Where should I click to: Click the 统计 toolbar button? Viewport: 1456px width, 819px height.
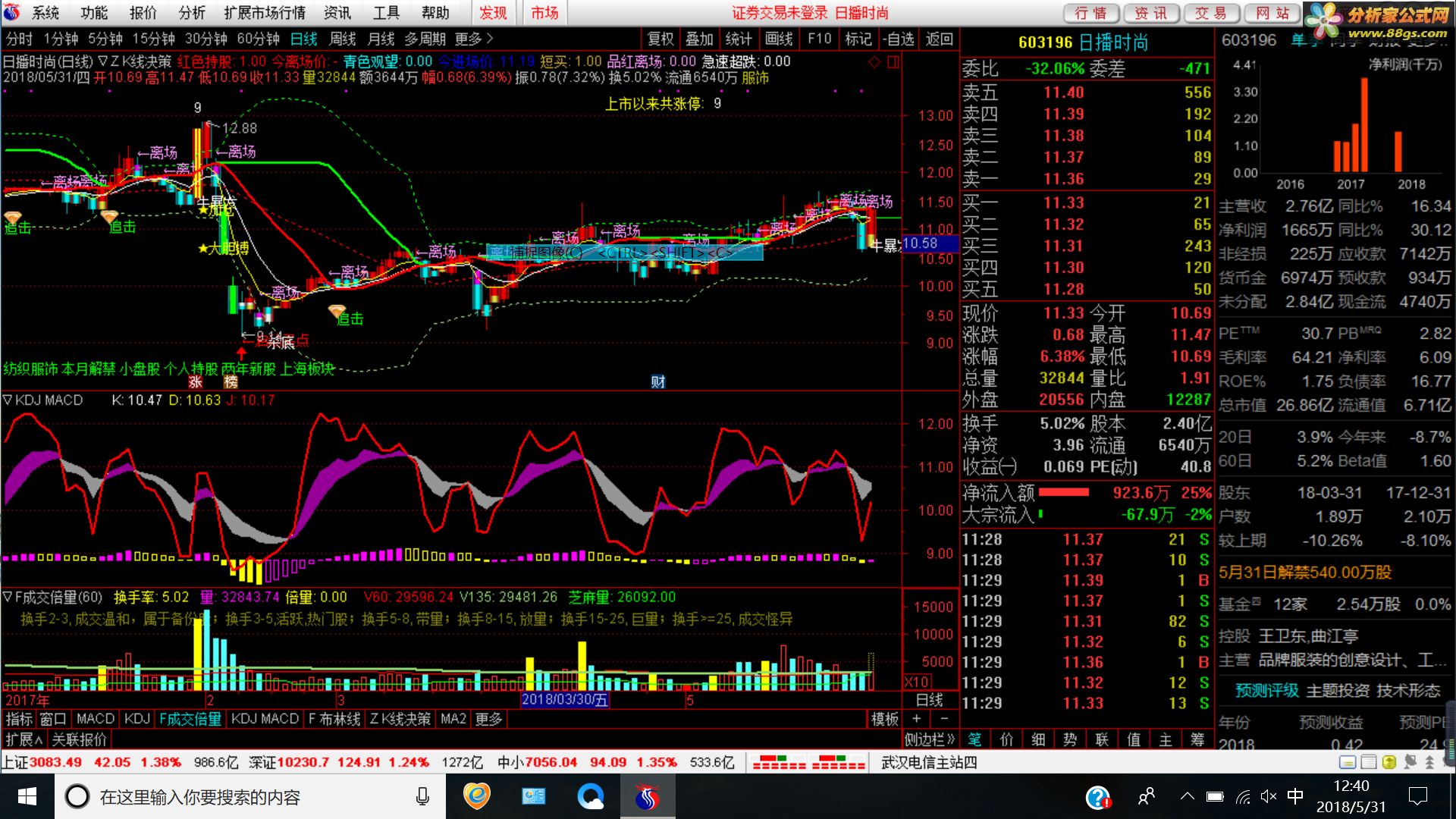click(739, 39)
